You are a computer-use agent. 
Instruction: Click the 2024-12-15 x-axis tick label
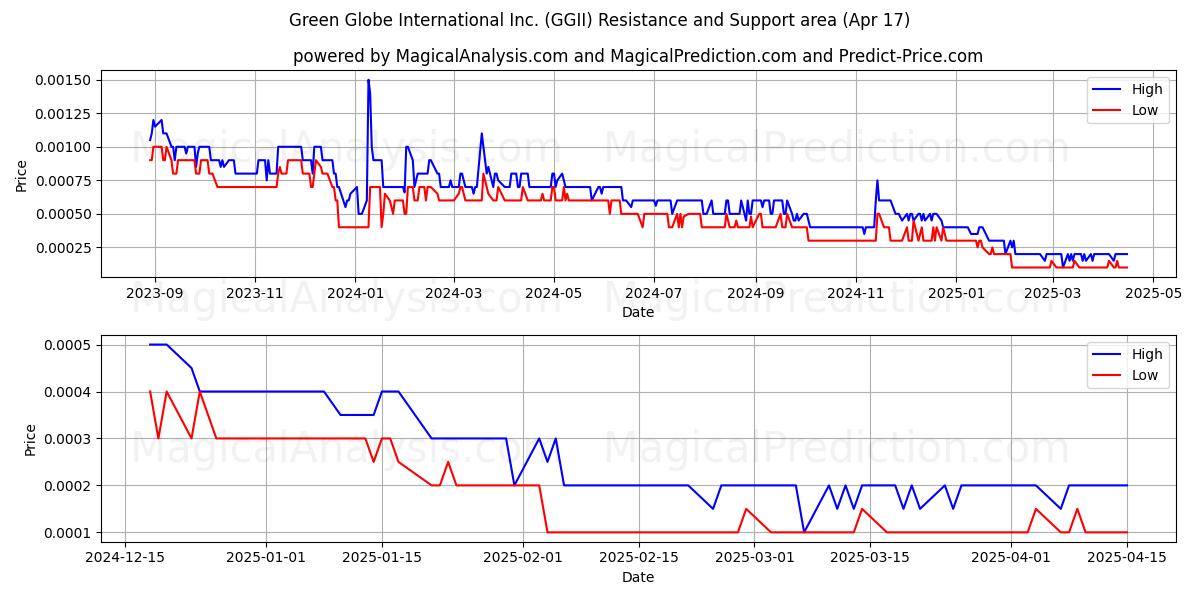tap(126, 559)
